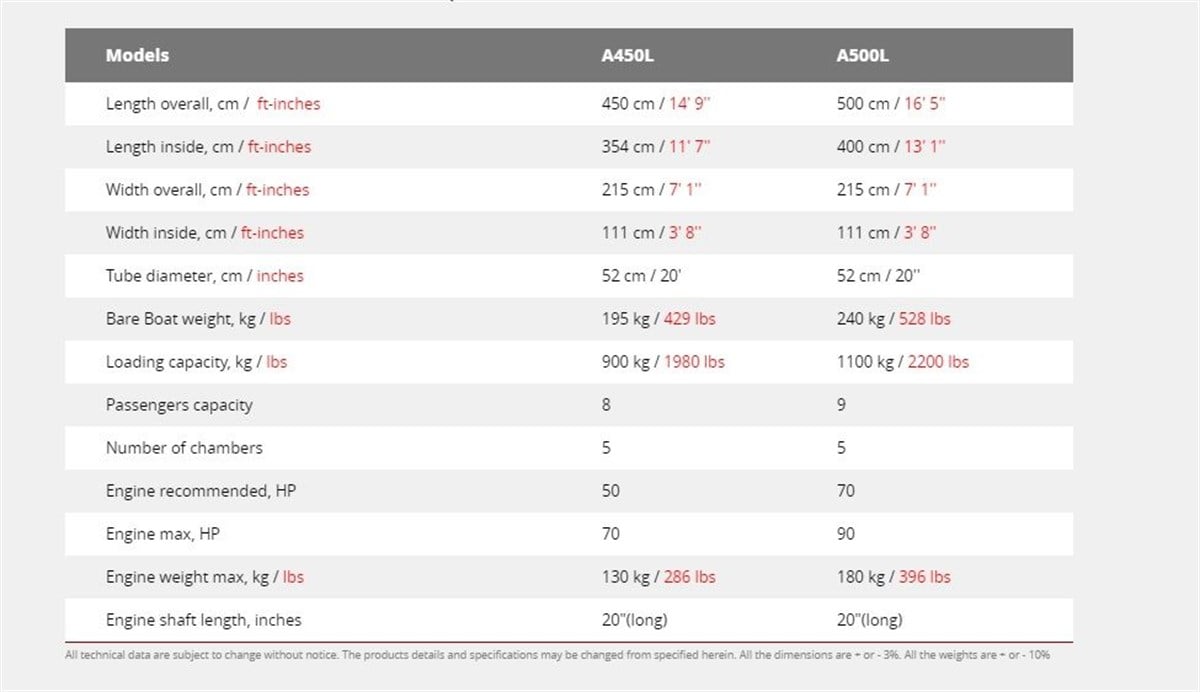Select the A500L column header

pyautogui.click(x=862, y=56)
